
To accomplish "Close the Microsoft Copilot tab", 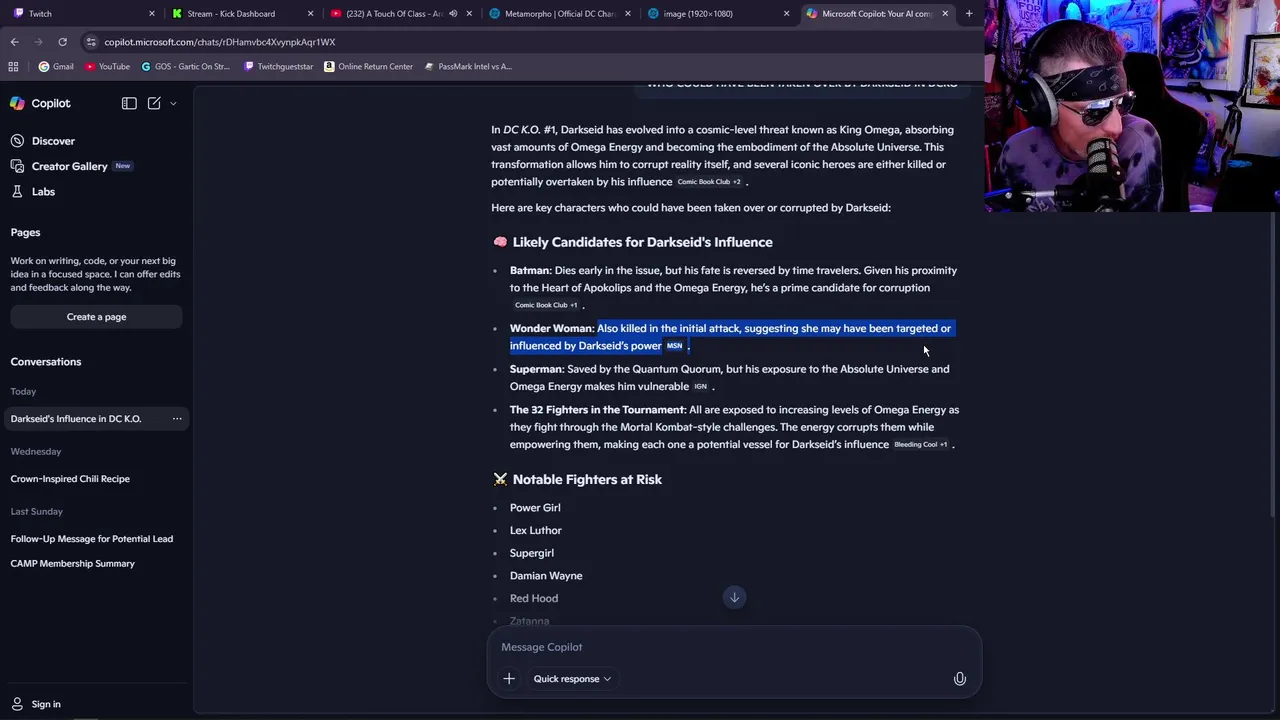I will click(945, 14).
